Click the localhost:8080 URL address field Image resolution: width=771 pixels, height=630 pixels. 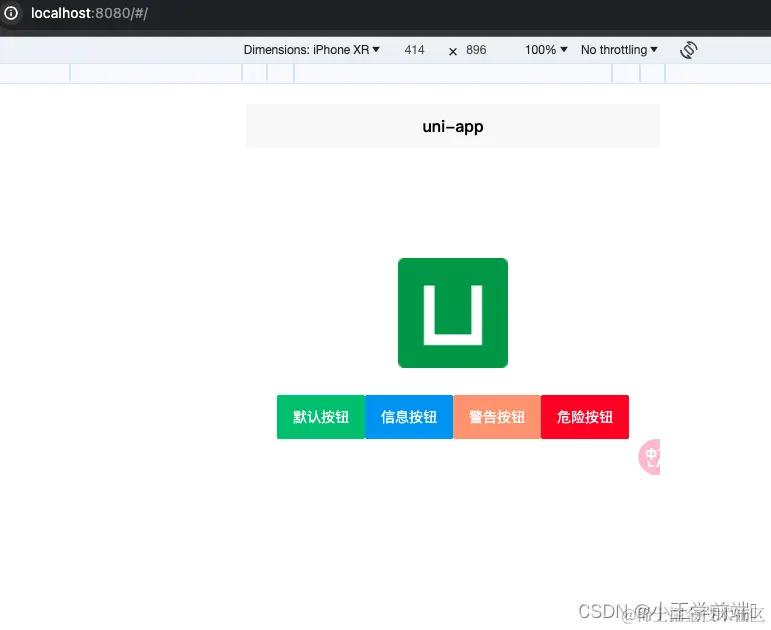89,13
